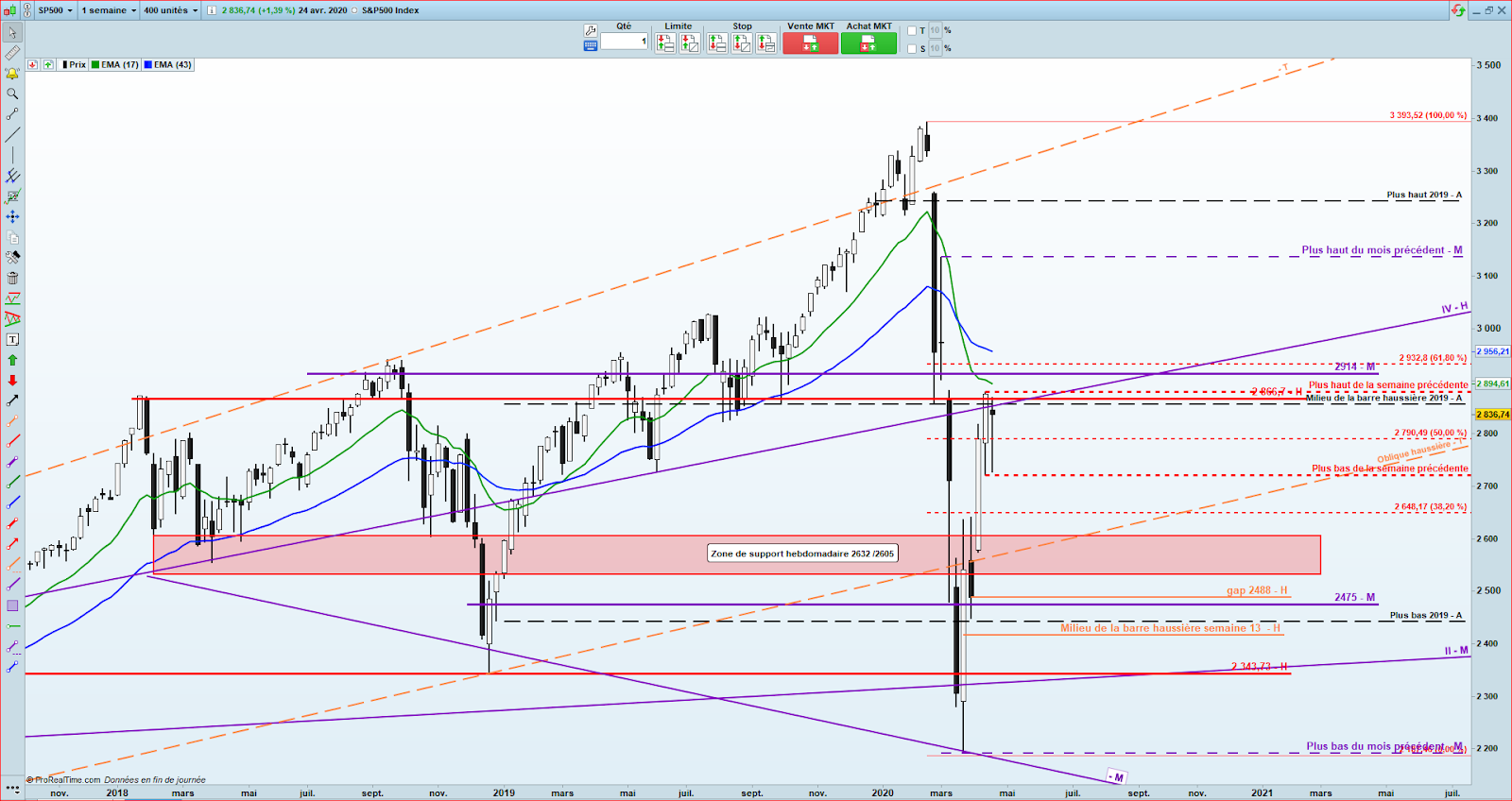
Task: Click the '3 393,52 (100,00 %)' Fibonacci label
Action: pyautogui.click(x=1428, y=115)
